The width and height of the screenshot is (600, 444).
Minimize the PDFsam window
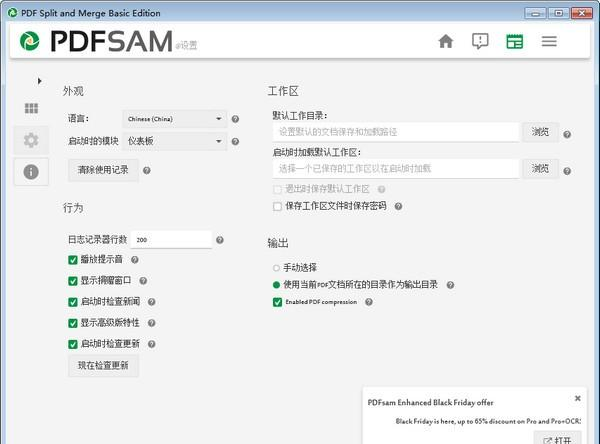click(x=535, y=13)
